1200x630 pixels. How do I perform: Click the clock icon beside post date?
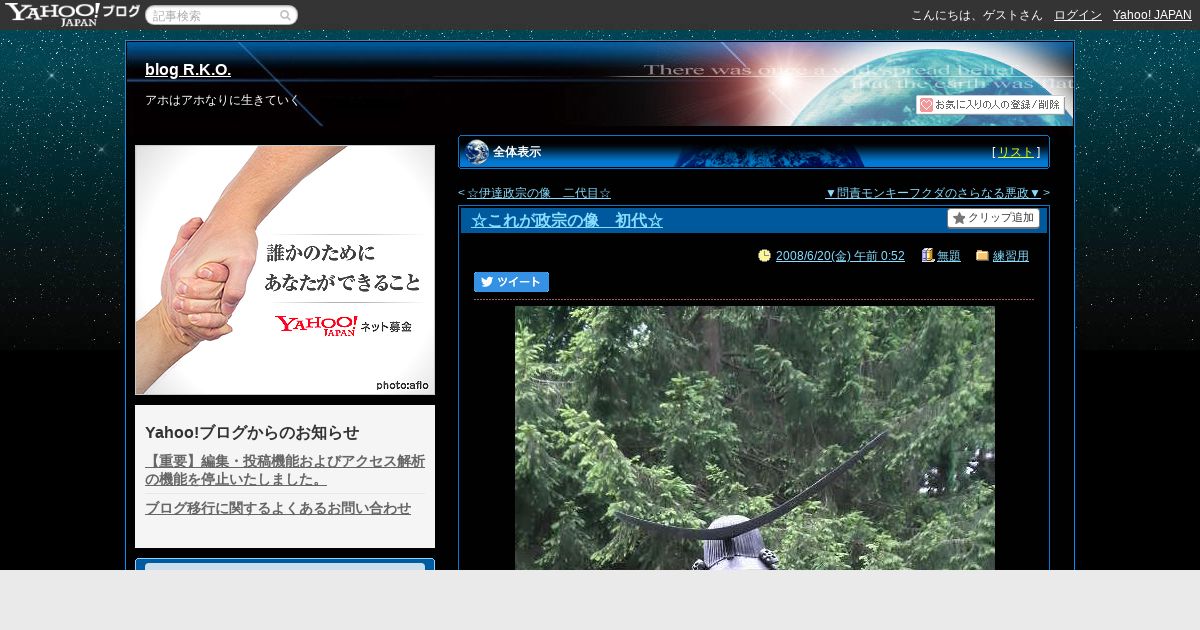[x=765, y=256]
